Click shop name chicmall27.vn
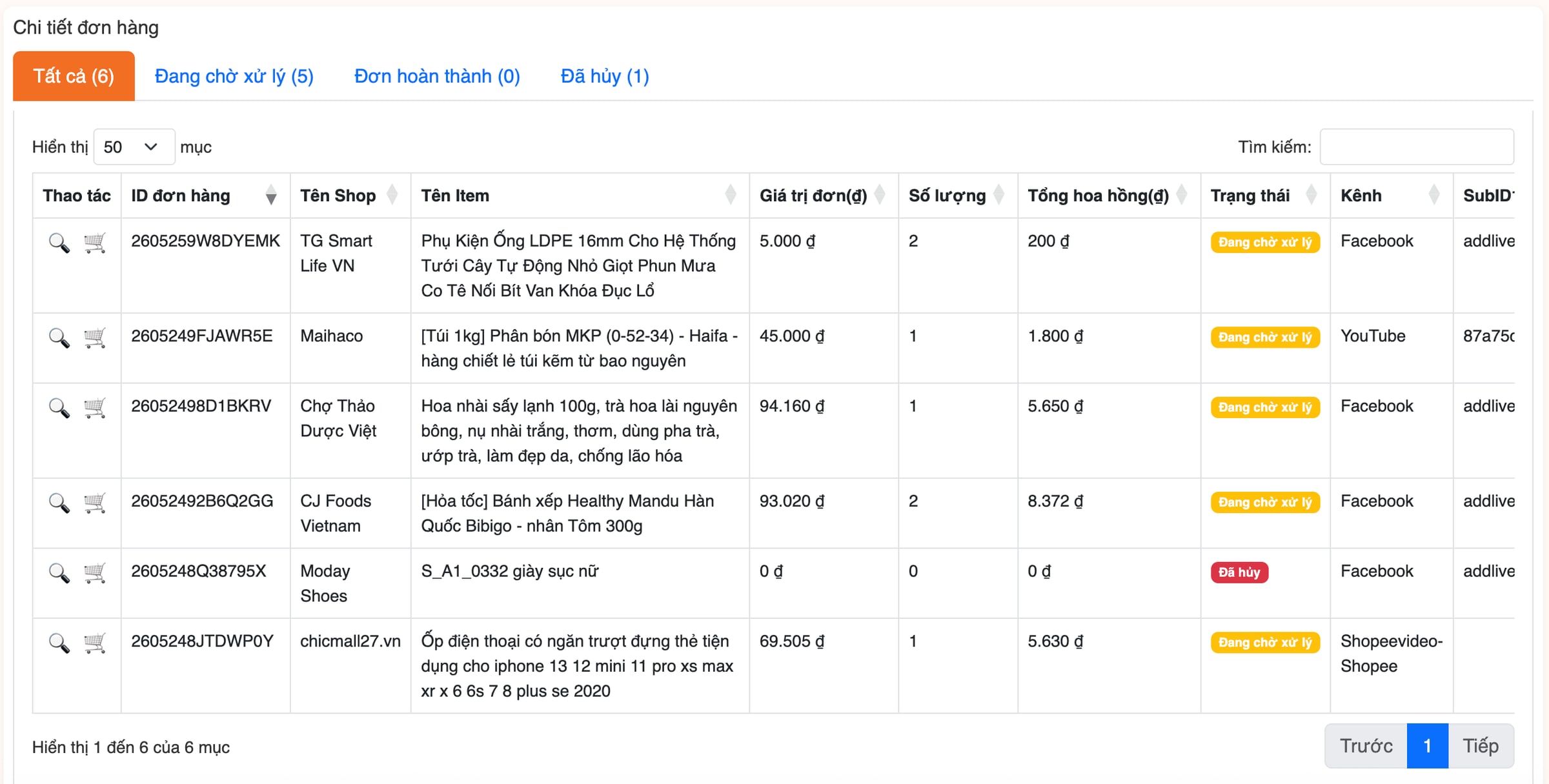The width and height of the screenshot is (1549, 784). [350, 641]
